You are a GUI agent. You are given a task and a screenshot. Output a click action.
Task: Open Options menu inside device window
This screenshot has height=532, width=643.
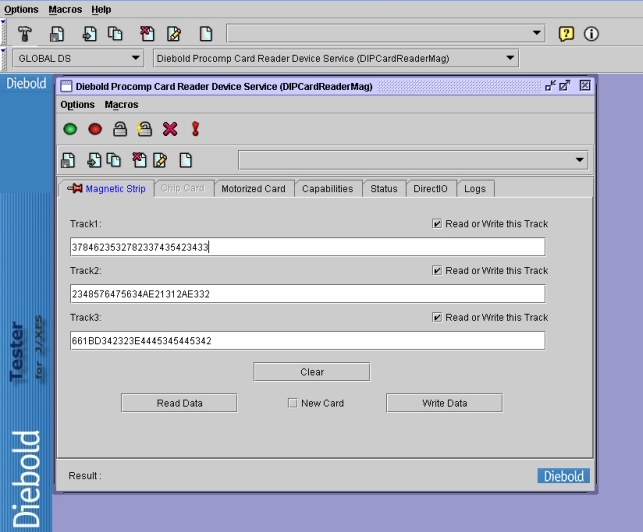[78, 105]
